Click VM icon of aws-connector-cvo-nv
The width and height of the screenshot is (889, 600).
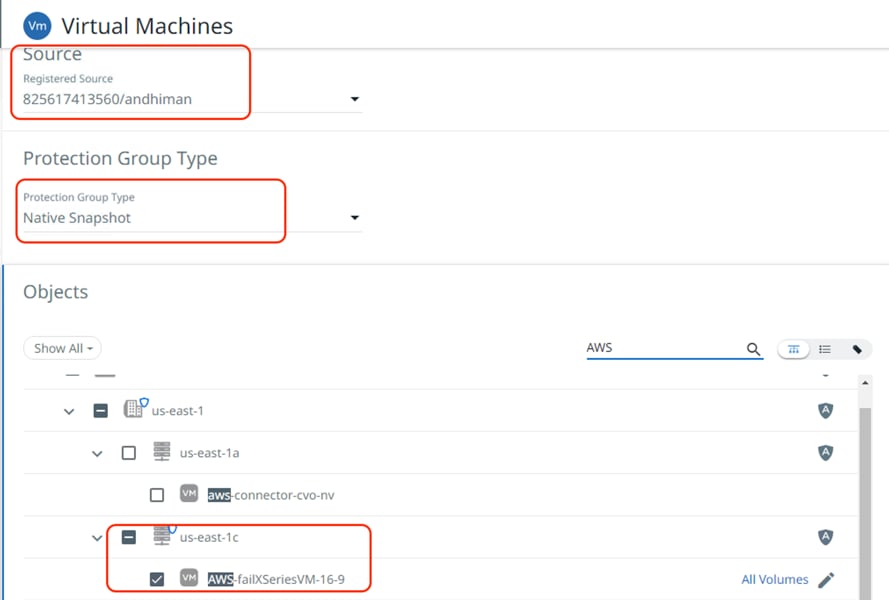point(189,493)
